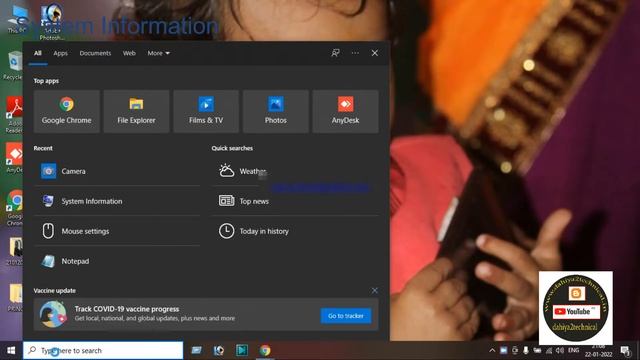Select Today in history quick search
This screenshot has height=360, width=640.
[x=295, y=231]
